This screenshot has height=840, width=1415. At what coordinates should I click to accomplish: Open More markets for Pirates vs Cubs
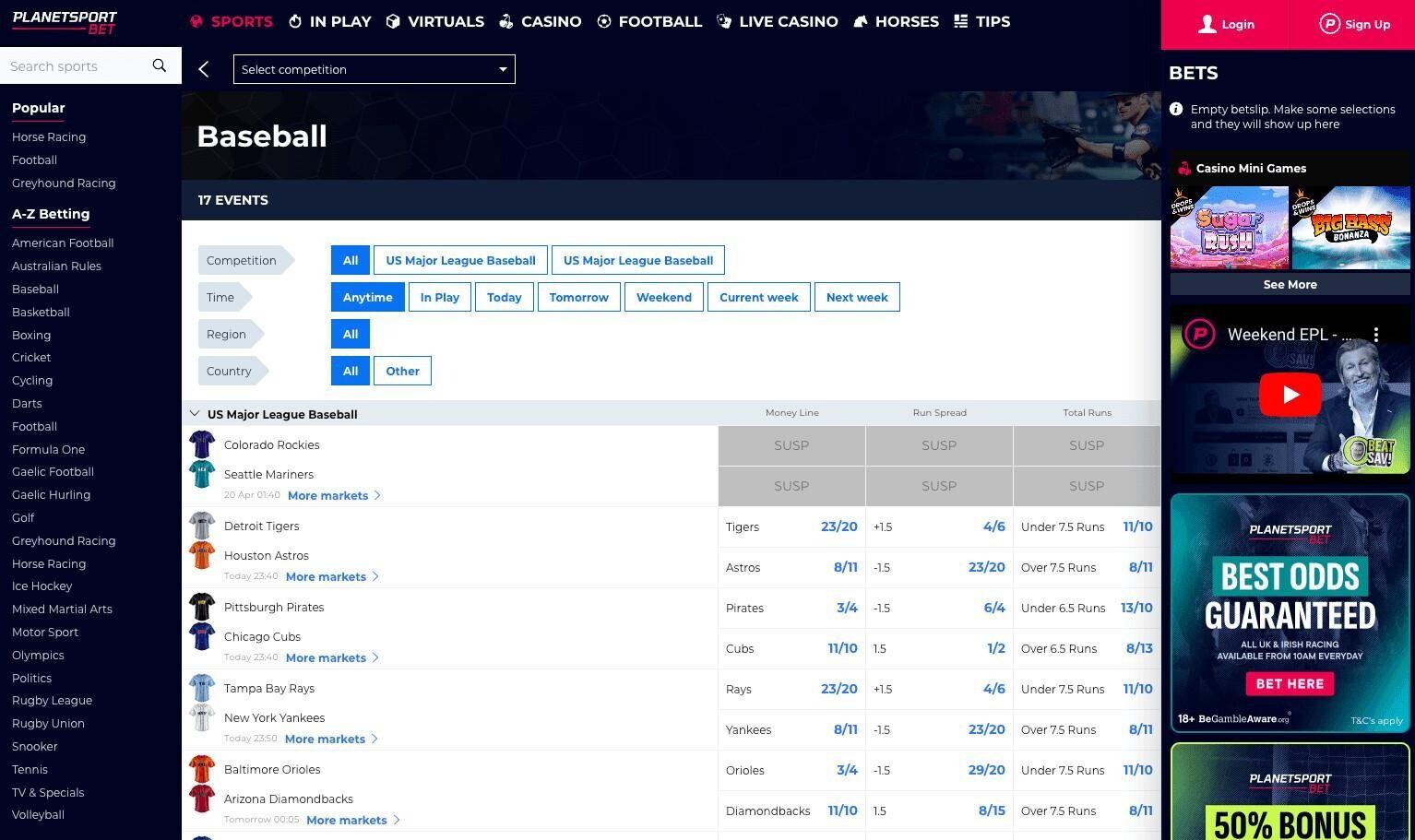click(332, 657)
